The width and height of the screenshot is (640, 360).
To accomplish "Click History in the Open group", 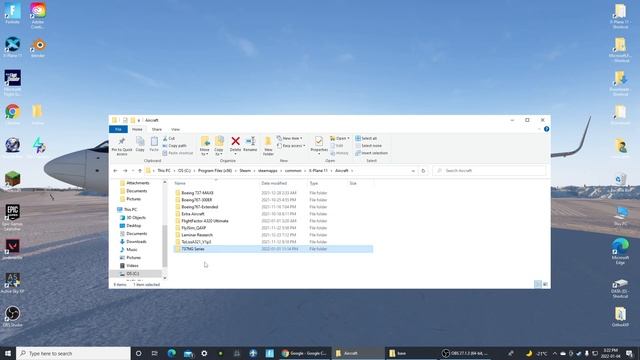I will click(339, 153).
